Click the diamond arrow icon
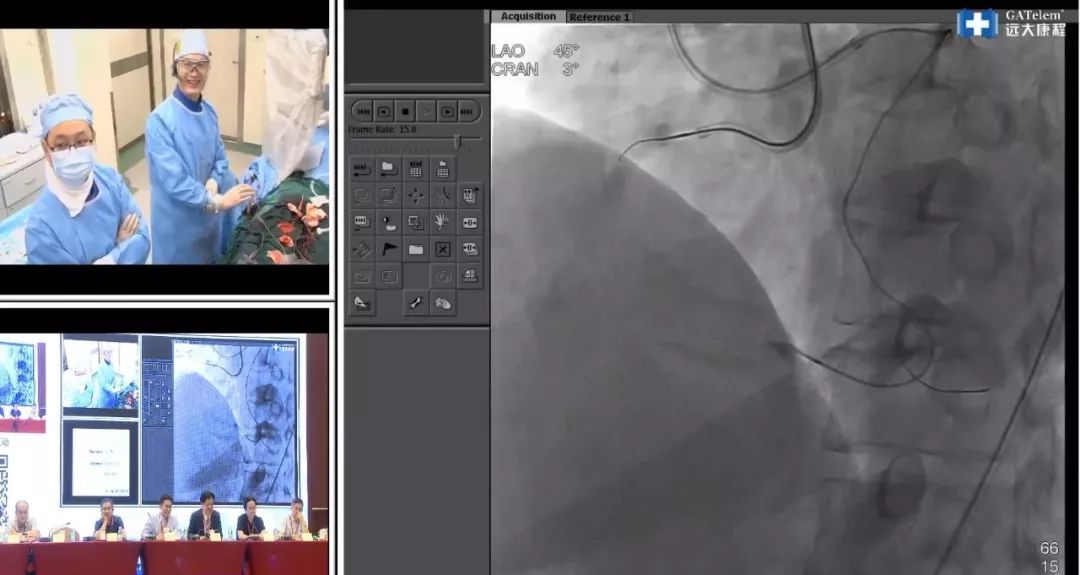Viewport: 1080px width, 575px height. [x=362, y=249]
